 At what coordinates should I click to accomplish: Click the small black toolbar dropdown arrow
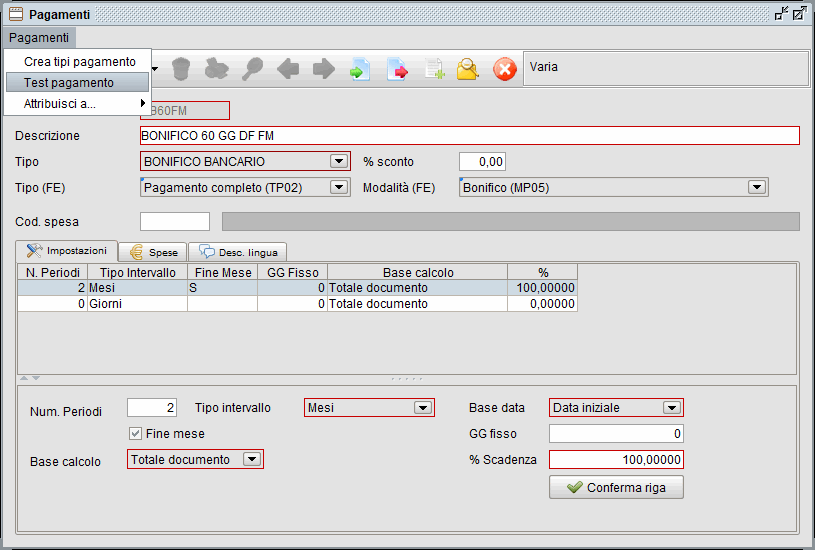click(155, 69)
